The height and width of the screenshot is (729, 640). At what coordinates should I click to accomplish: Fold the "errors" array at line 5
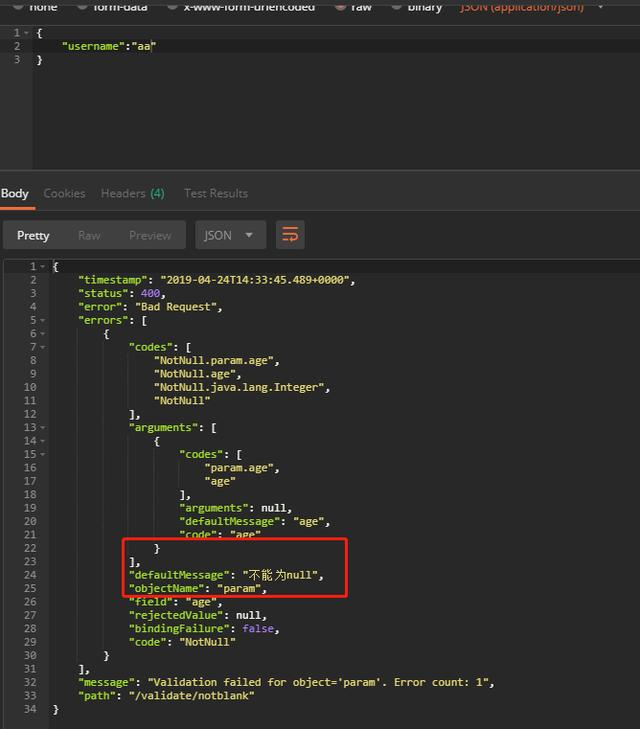[x=44, y=320]
